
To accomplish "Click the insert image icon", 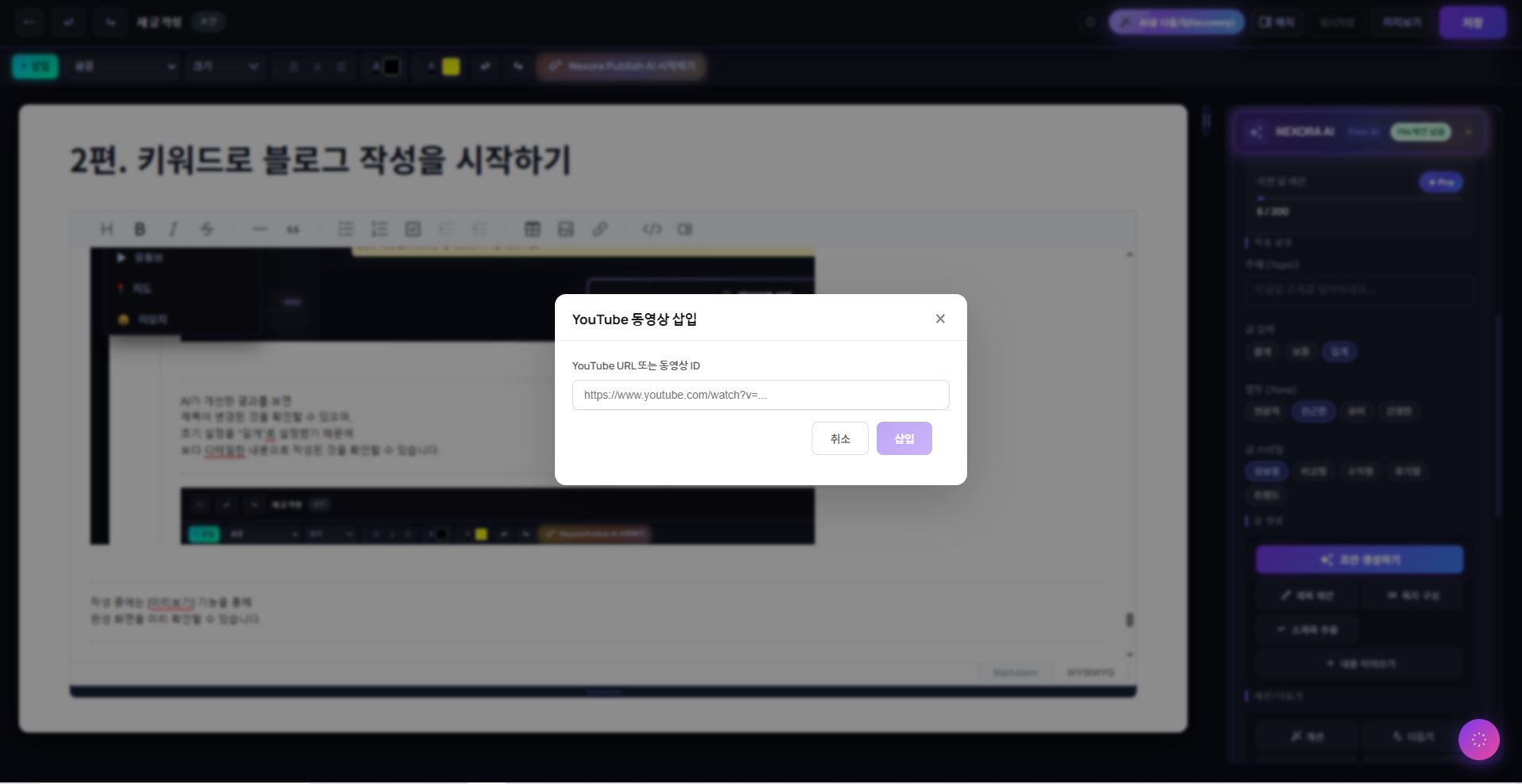I will click(x=565, y=229).
